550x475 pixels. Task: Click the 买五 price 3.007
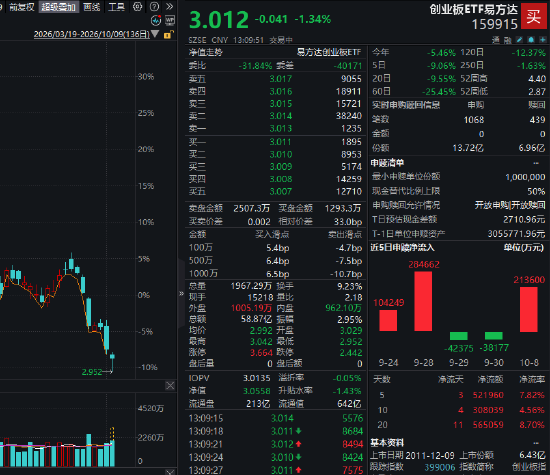click(x=281, y=192)
